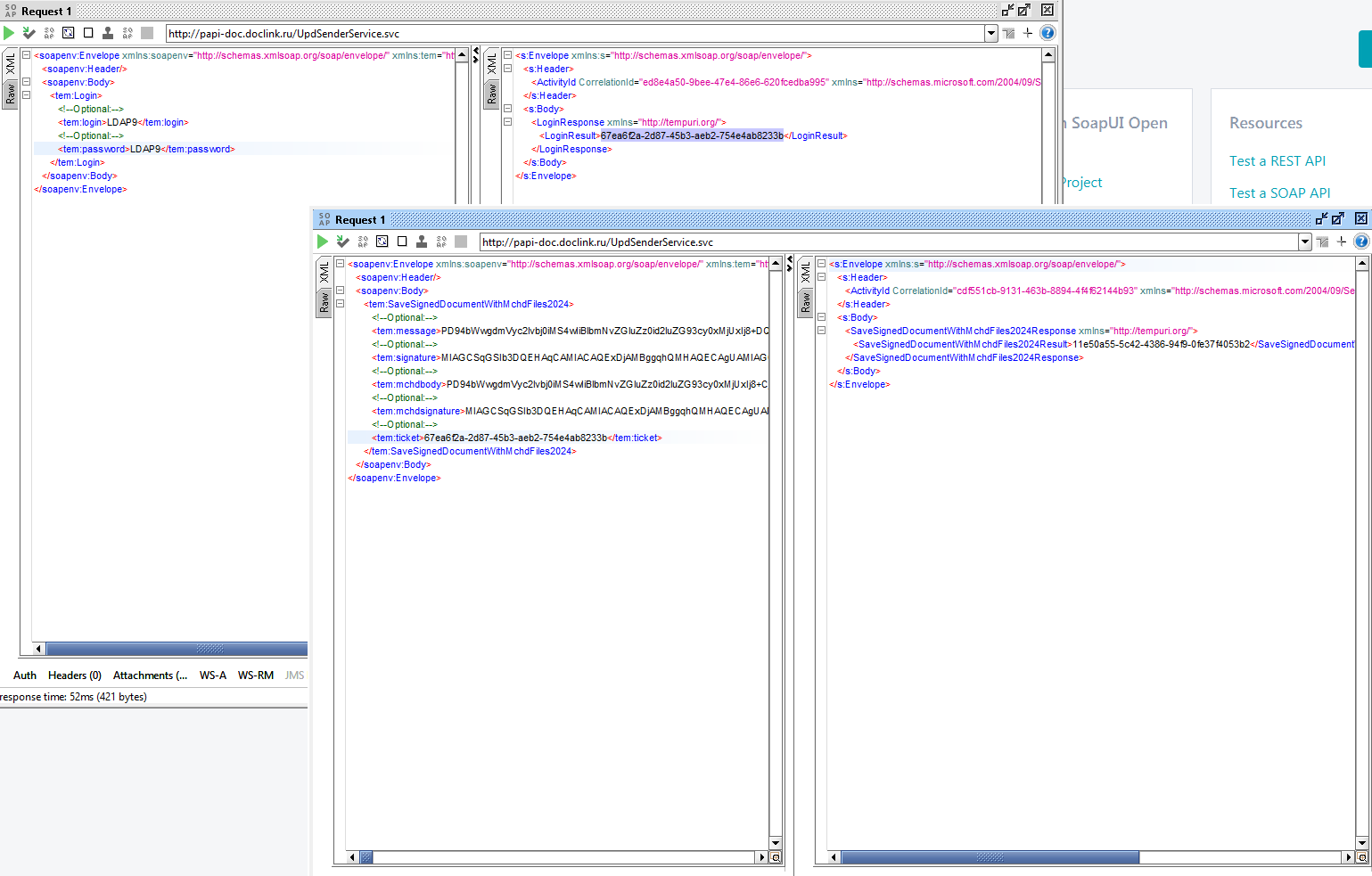Viewport: 1372px width, 876px height.
Task: Click the highlighted LoginResult ticket value
Action: tap(692, 135)
